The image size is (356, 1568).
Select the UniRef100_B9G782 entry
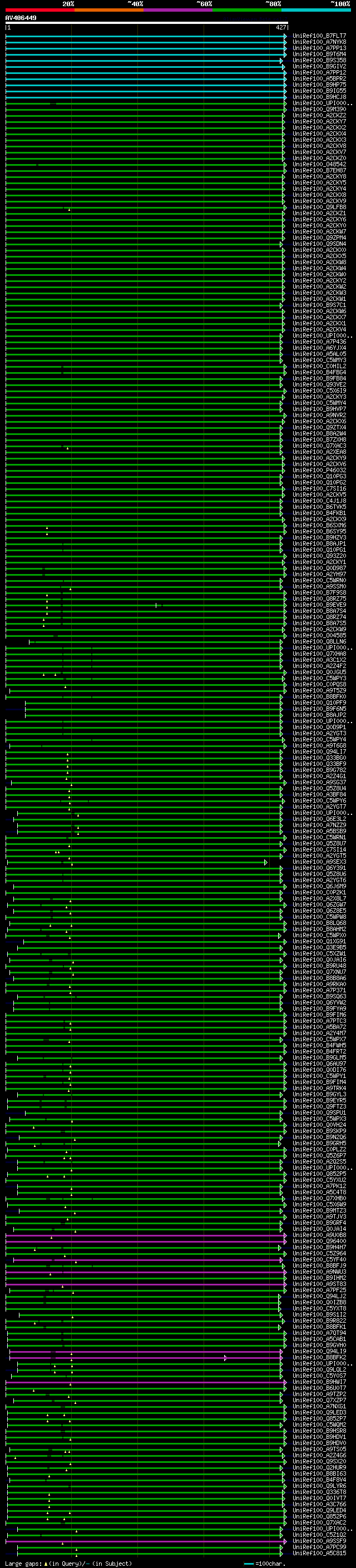[x=319, y=770]
